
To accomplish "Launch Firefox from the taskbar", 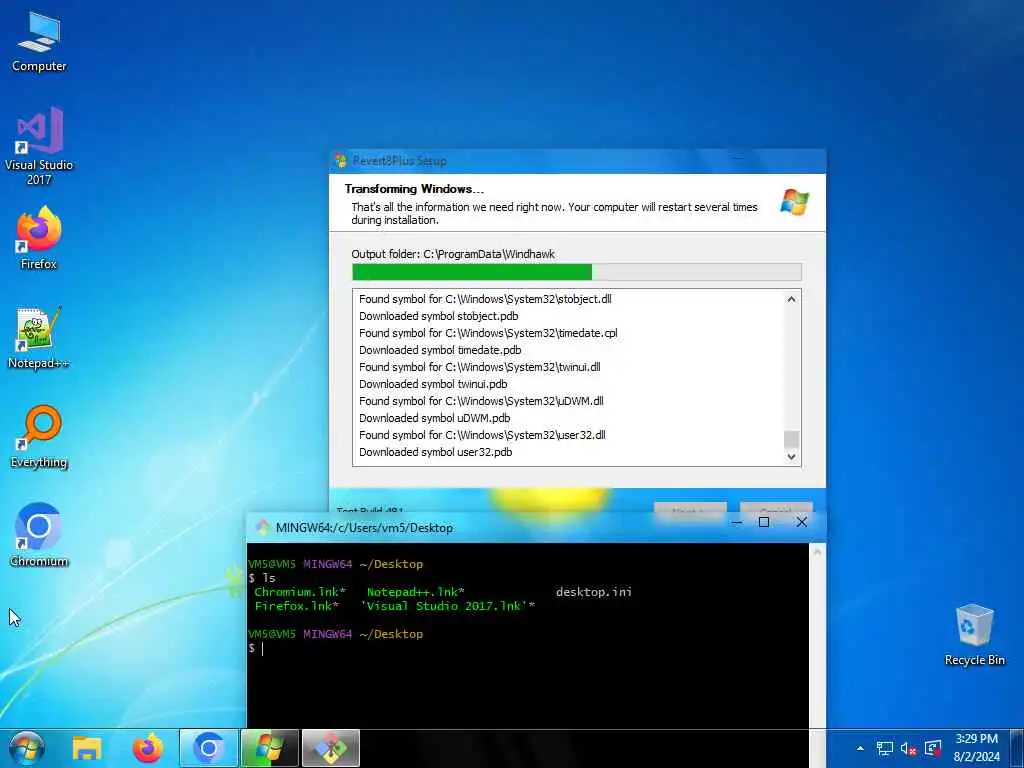I will coord(148,748).
